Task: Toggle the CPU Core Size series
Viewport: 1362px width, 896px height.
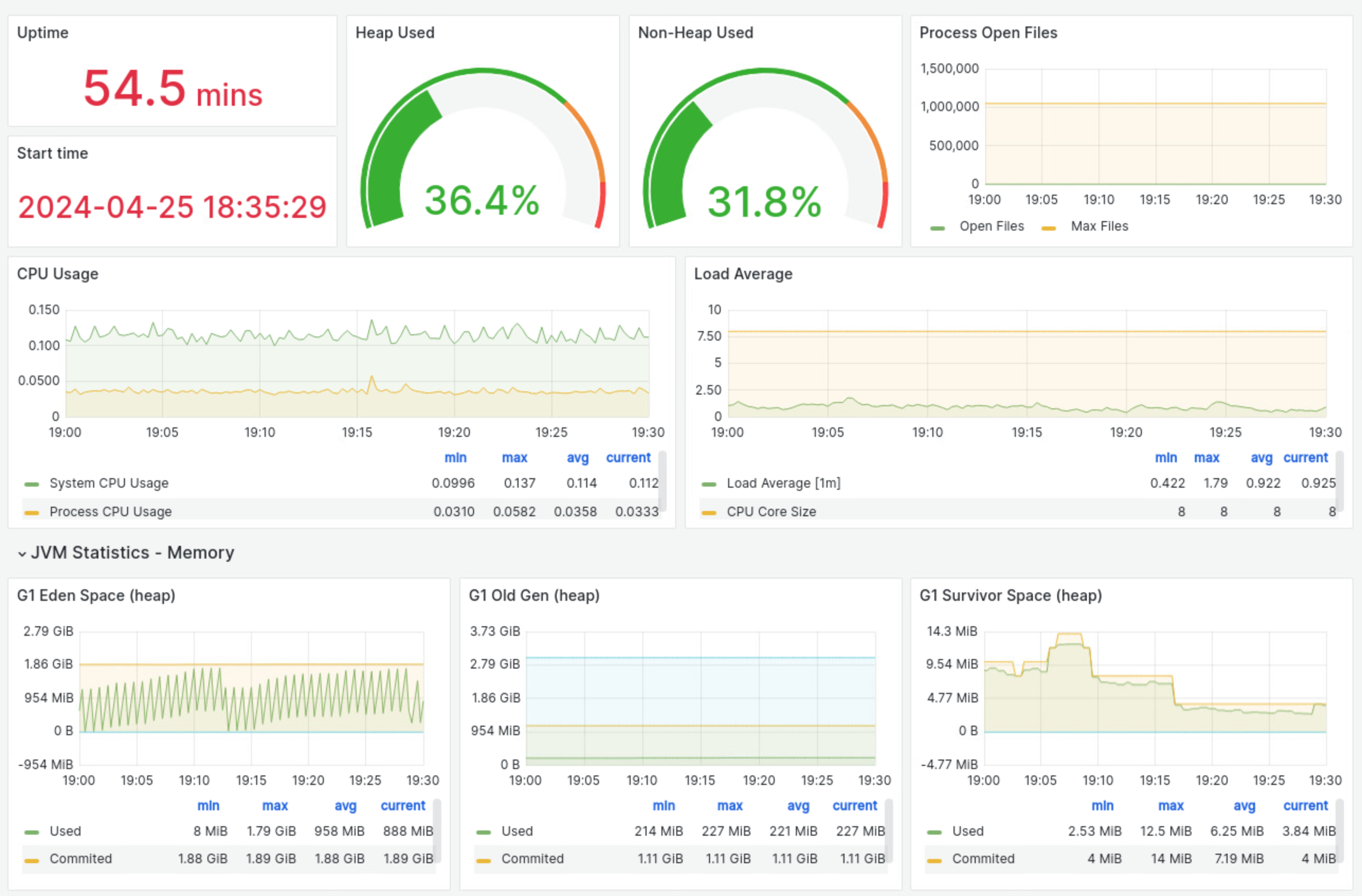Action: click(x=771, y=511)
